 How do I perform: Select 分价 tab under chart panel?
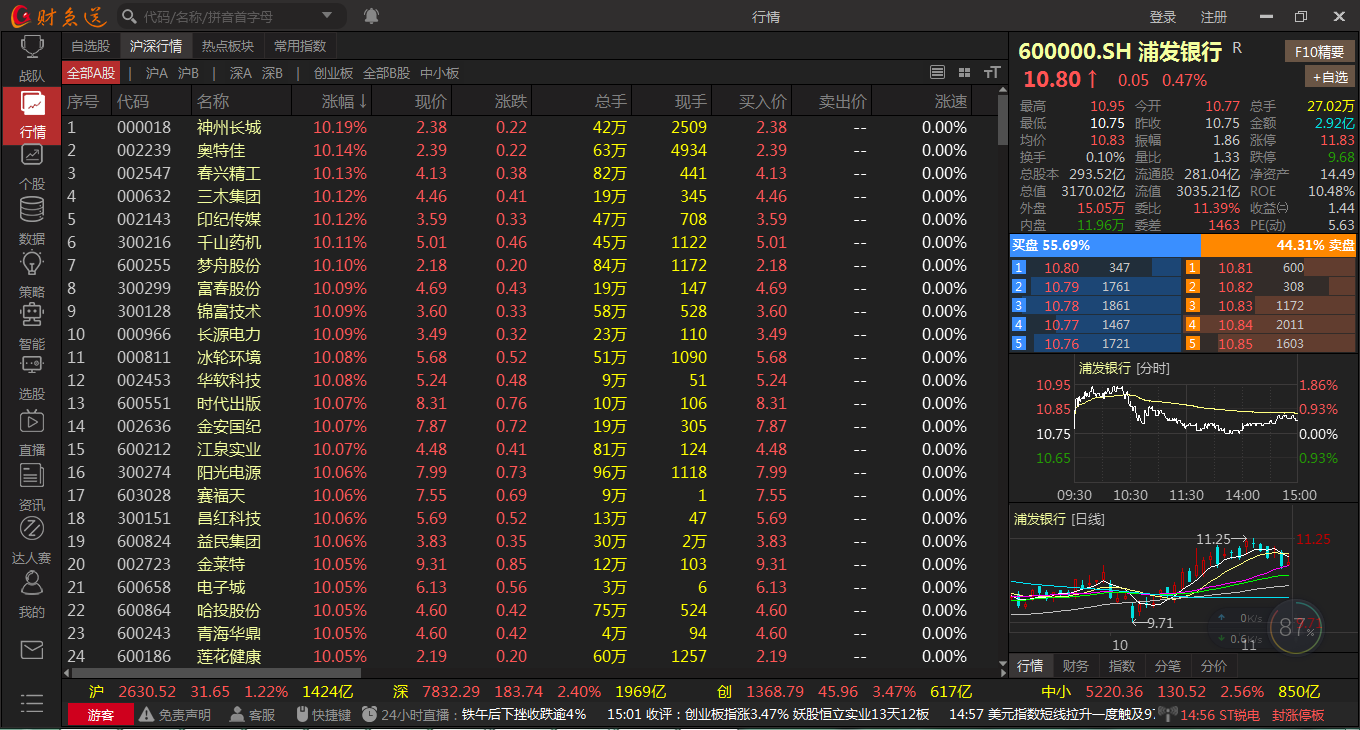(1214, 666)
